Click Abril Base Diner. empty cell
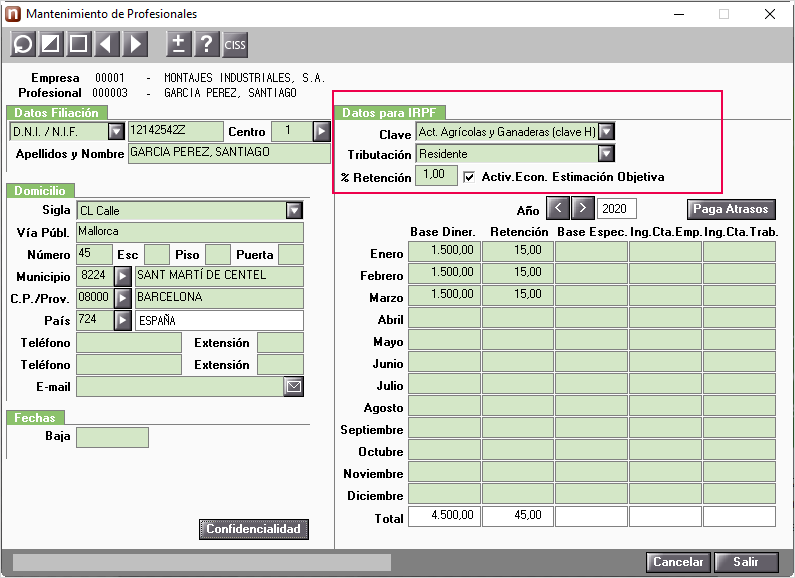Viewport: 795px width, 578px height. [x=444, y=317]
